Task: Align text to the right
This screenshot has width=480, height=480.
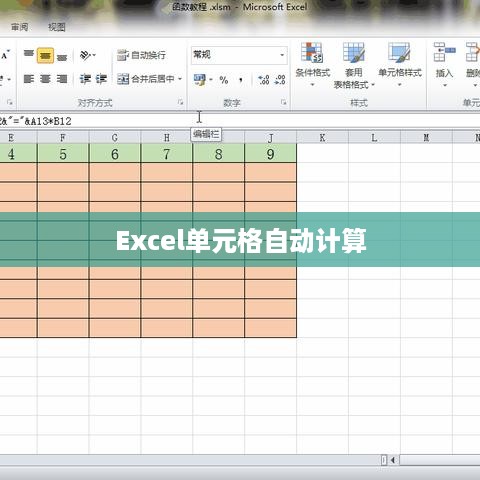Action: click(62, 79)
